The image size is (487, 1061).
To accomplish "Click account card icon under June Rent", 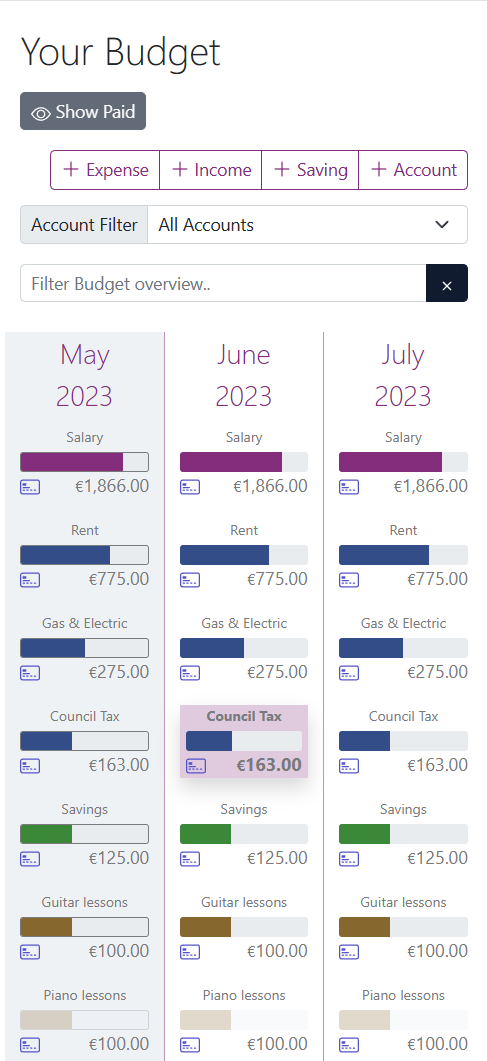I will point(189,580).
